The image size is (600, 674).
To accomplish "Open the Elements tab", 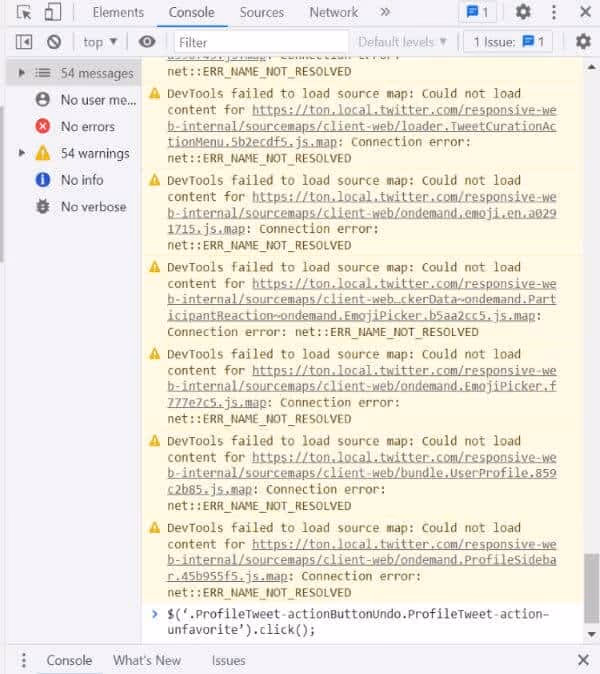I will pos(118,12).
